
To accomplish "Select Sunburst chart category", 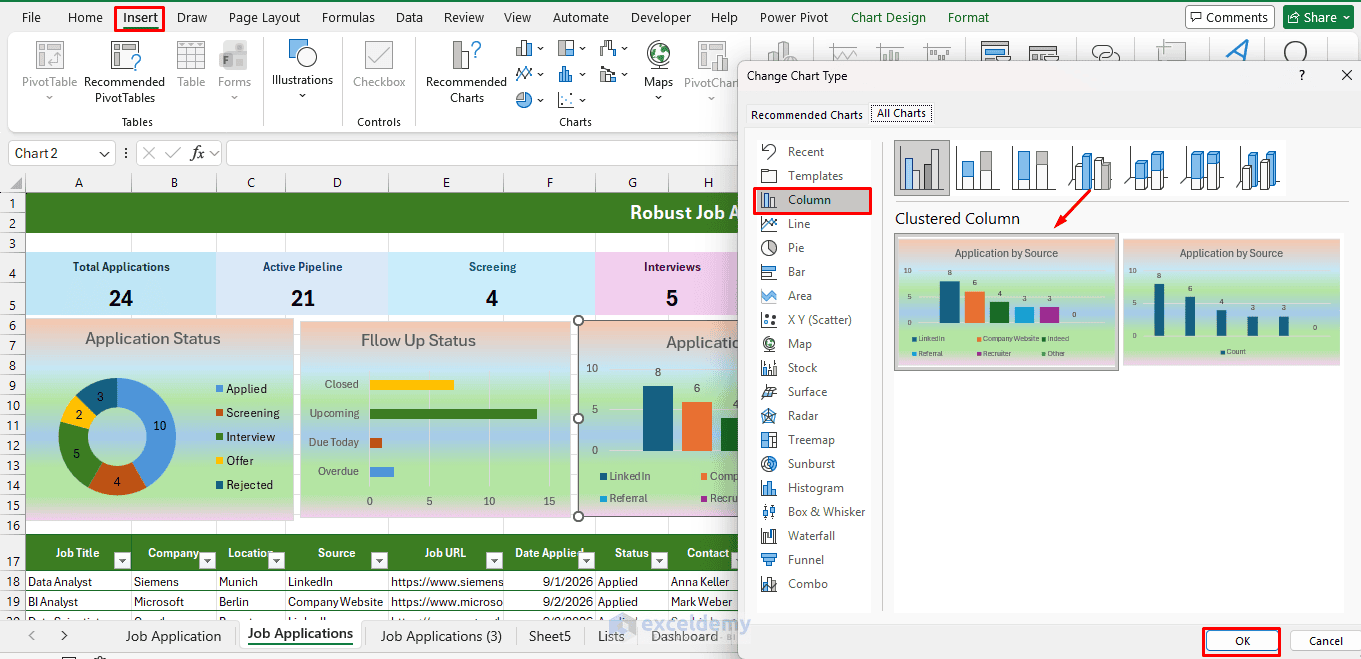I will tap(813, 464).
